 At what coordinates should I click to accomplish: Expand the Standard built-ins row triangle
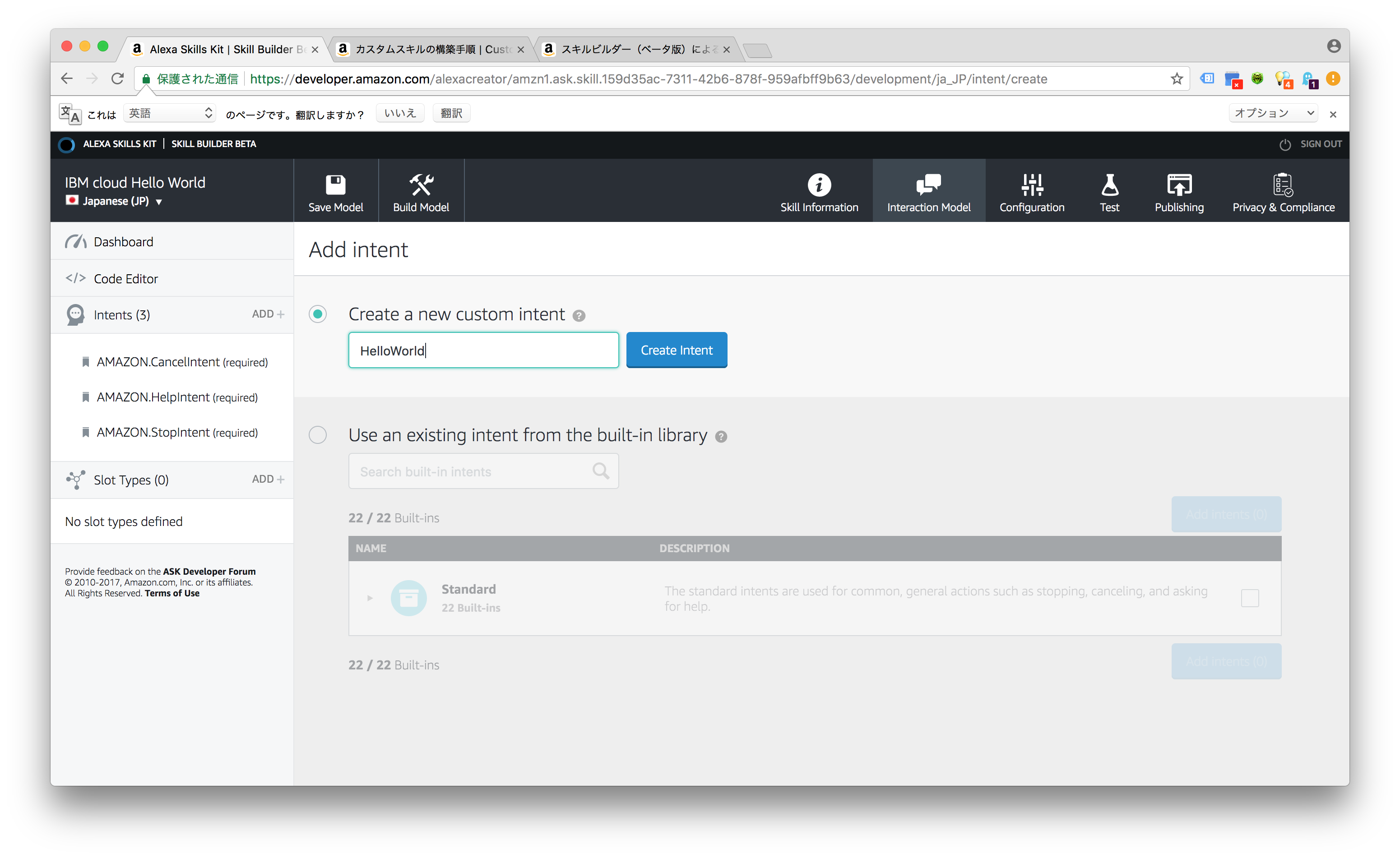coord(370,598)
